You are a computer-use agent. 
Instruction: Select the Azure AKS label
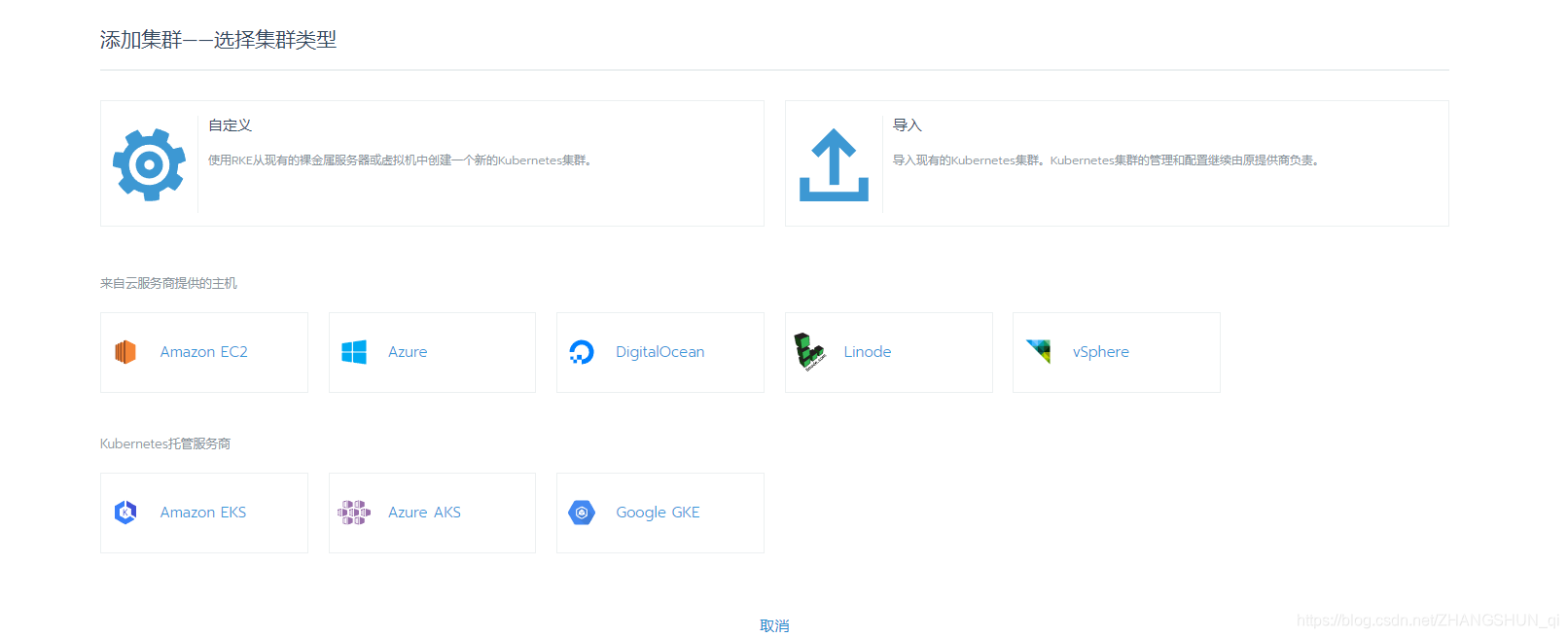coord(425,513)
